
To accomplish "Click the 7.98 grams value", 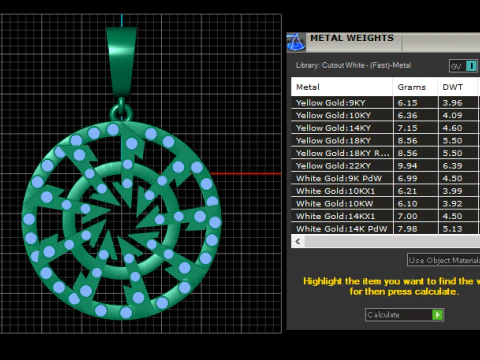I will tap(407, 229).
